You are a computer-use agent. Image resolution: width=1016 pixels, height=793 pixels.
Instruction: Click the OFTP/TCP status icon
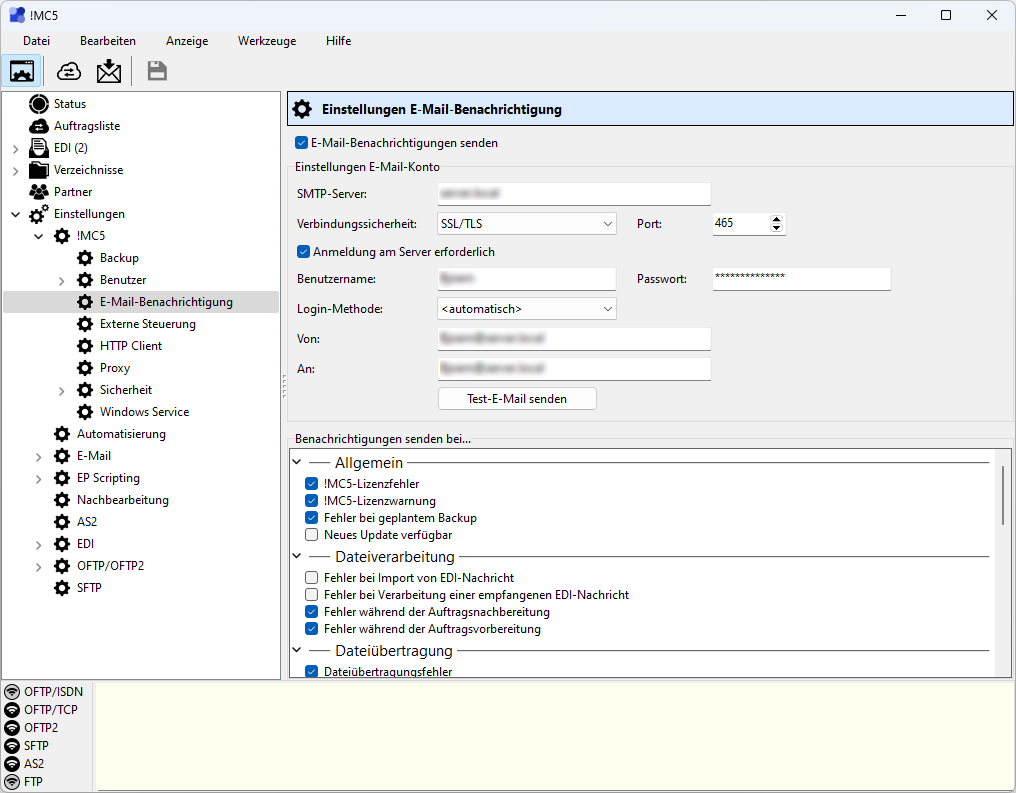tap(10, 709)
